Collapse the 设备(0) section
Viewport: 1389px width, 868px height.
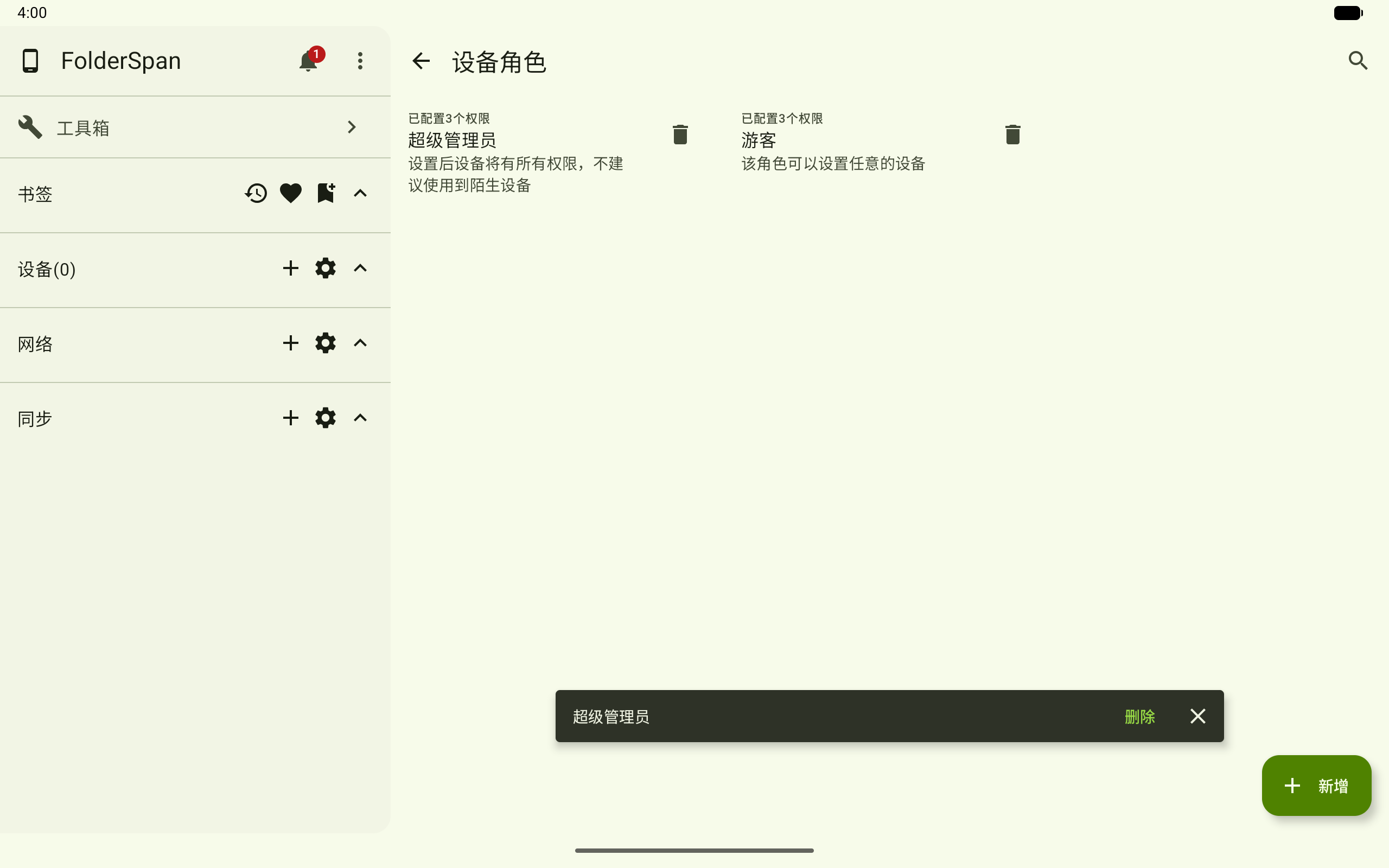point(360,268)
